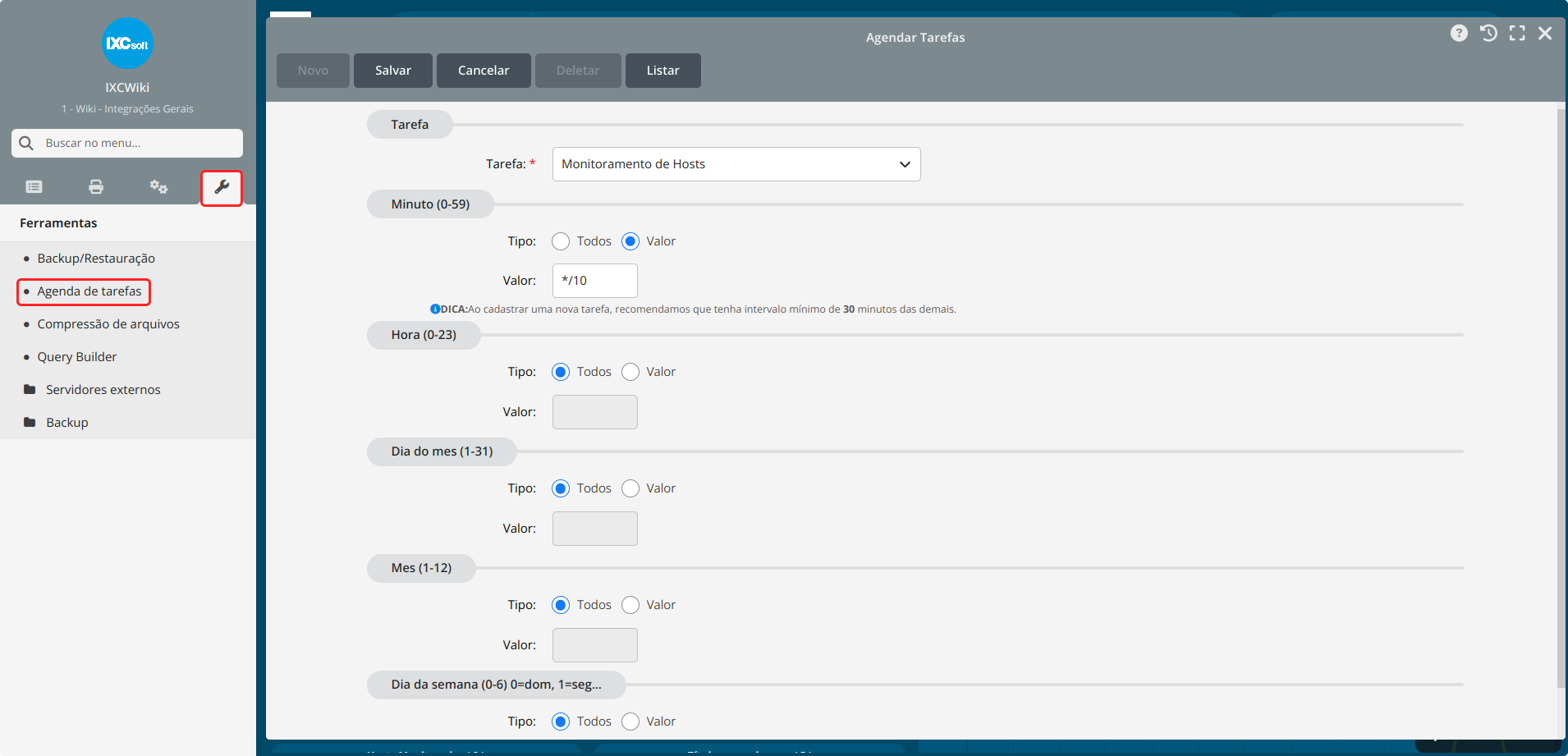This screenshot has width=1568, height=756.
Task: Select Valor for Hora tipo
Action: pyautogui.click(x=630, y=372)
